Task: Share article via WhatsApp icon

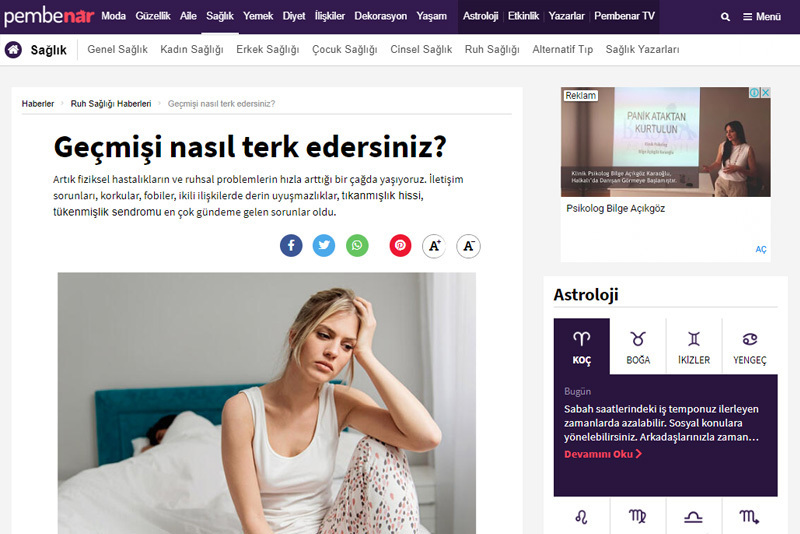Action: (357, 246)
